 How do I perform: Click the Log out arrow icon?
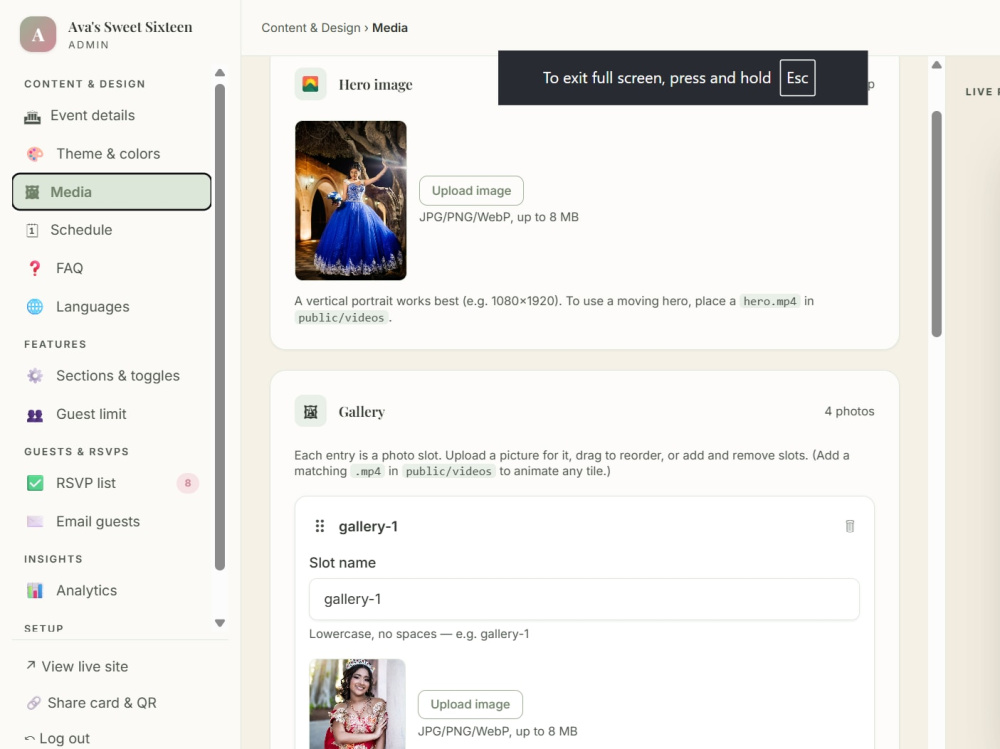29,738
